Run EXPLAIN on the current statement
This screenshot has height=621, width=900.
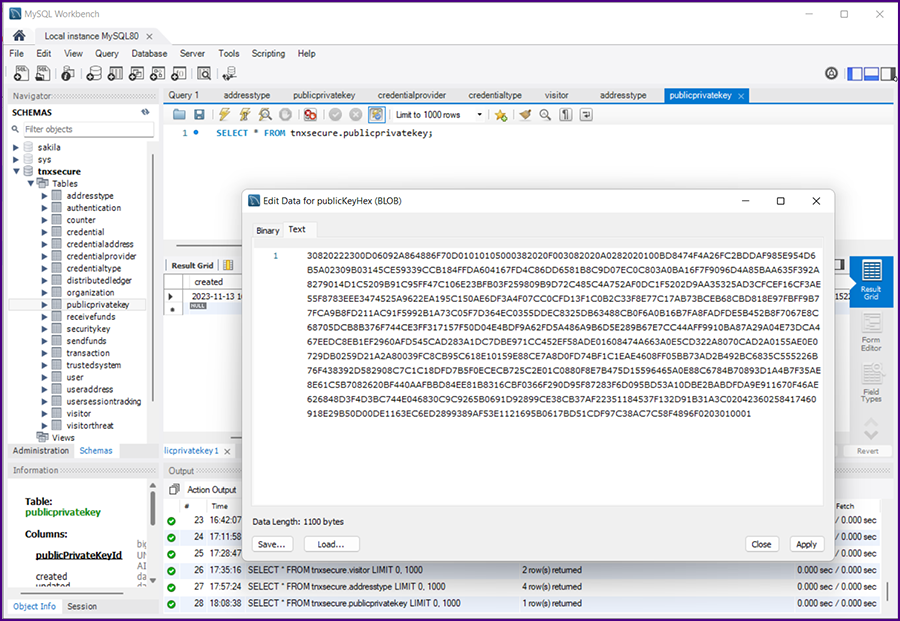click(x=265, y=115)
